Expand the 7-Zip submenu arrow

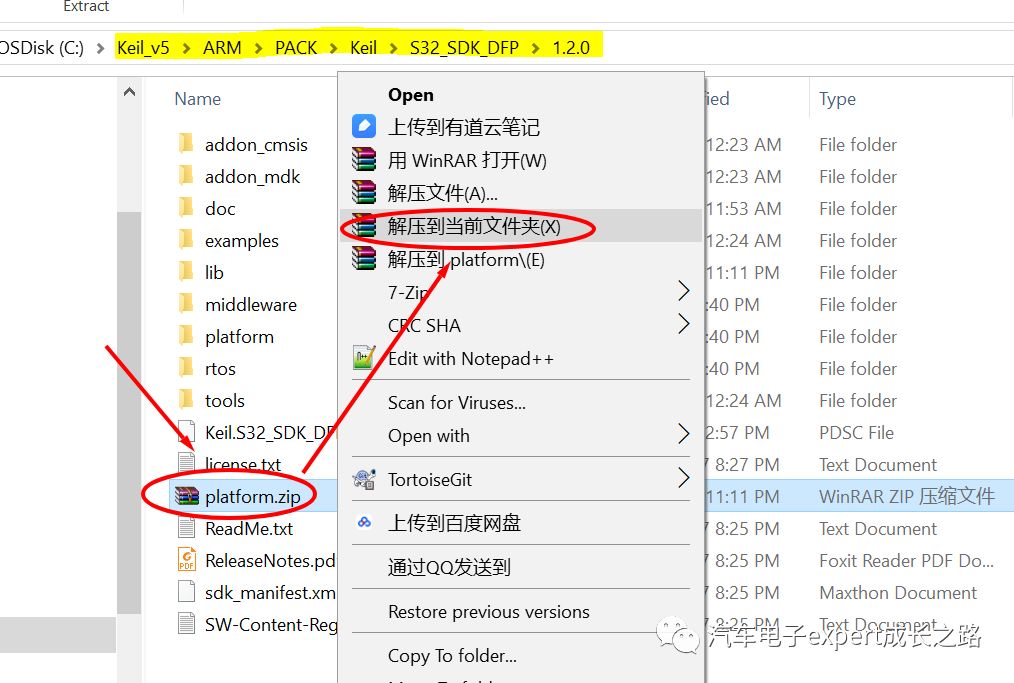click(684, 291)
